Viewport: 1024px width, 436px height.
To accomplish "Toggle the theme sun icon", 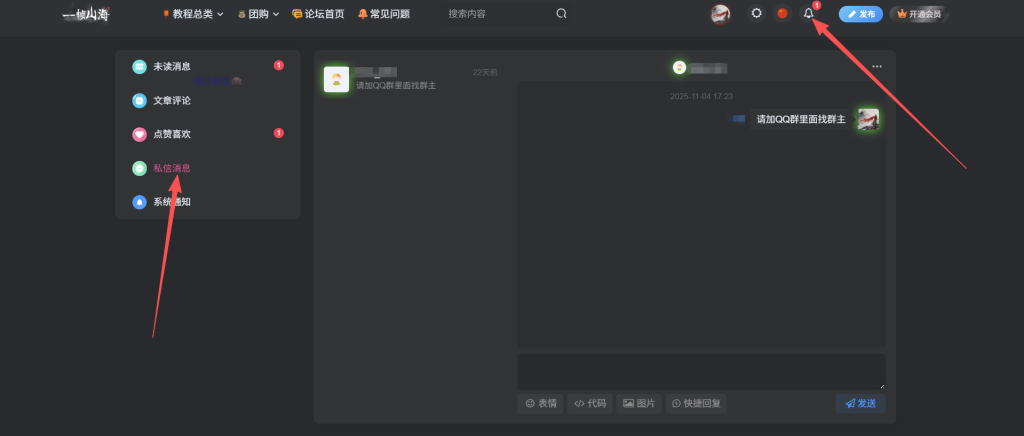I will pyautogui.click(x=756, y=14).
